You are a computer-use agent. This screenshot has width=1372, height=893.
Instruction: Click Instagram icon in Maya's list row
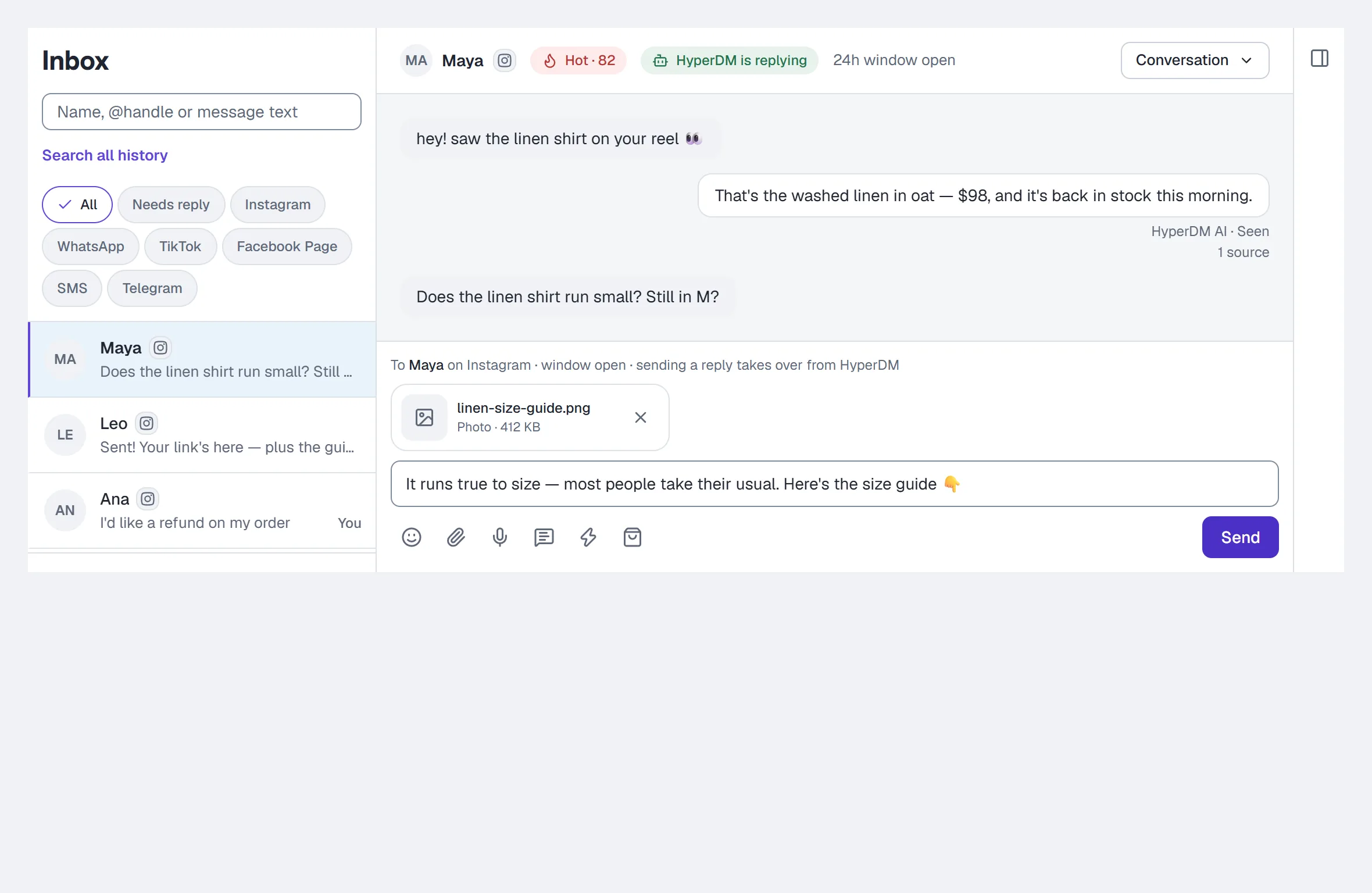pyautogui.click(x=160, y=348)
